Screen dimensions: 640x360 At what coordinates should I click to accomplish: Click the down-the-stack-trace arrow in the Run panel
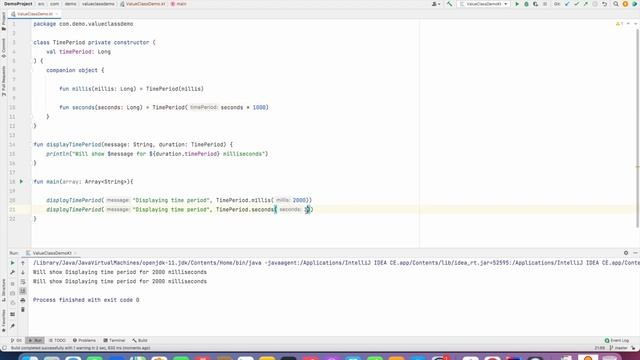pyautogui.click(x=23, y=272)
